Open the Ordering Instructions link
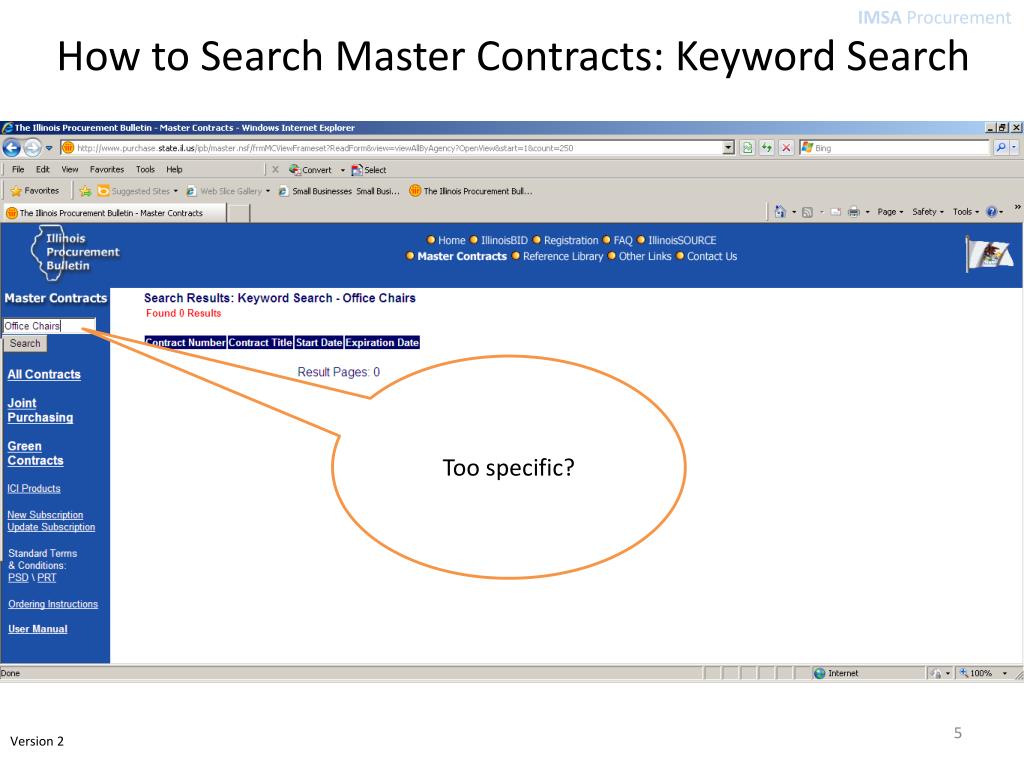1024x768 pixels. click(53, 604)
